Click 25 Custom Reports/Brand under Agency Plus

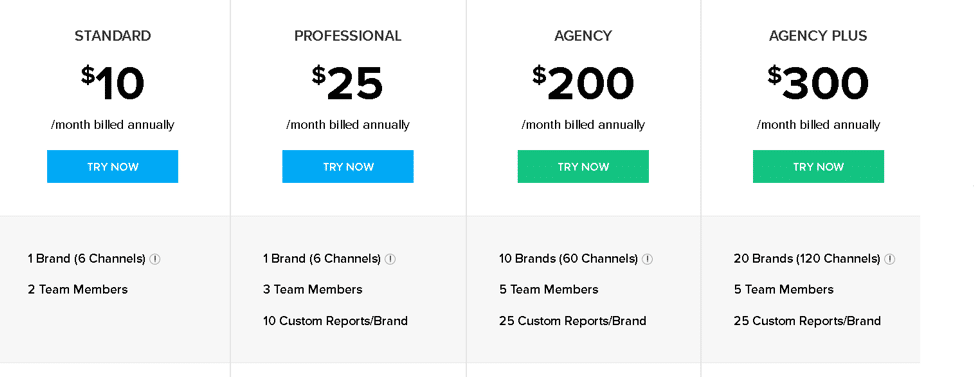point(807,321)
